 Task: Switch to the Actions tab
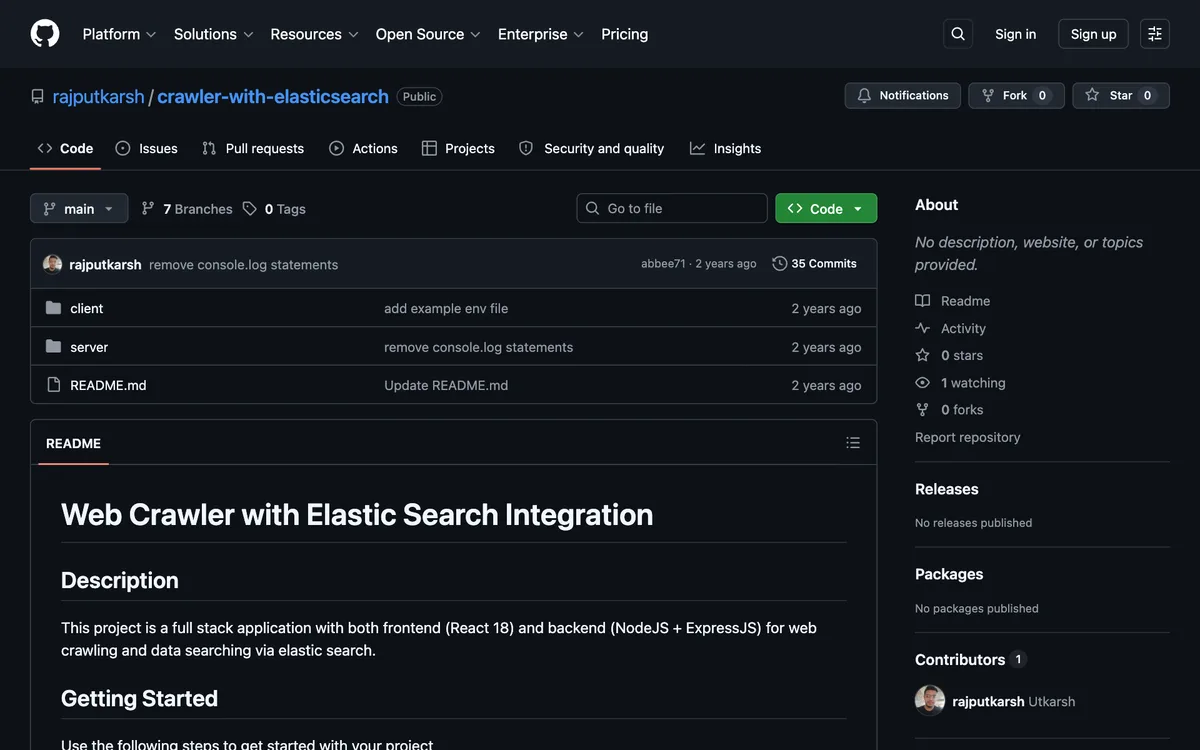click(364, 148)
